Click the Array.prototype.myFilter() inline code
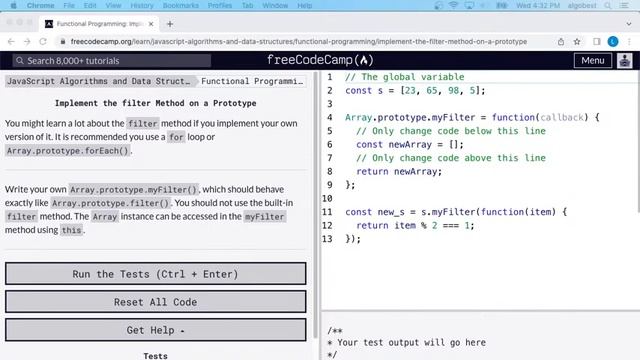The width and height of the screenshot is (640, 360). coord(133,189)
